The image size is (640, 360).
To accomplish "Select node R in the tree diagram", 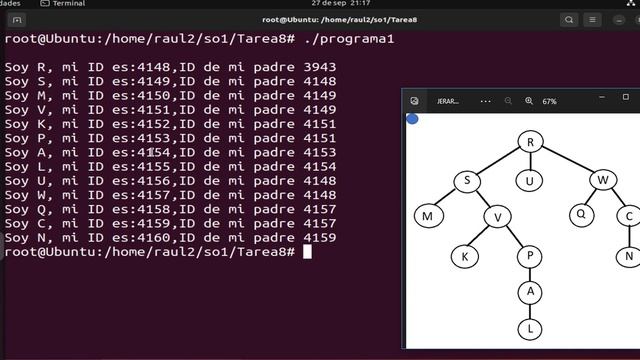I will [530, 142].
